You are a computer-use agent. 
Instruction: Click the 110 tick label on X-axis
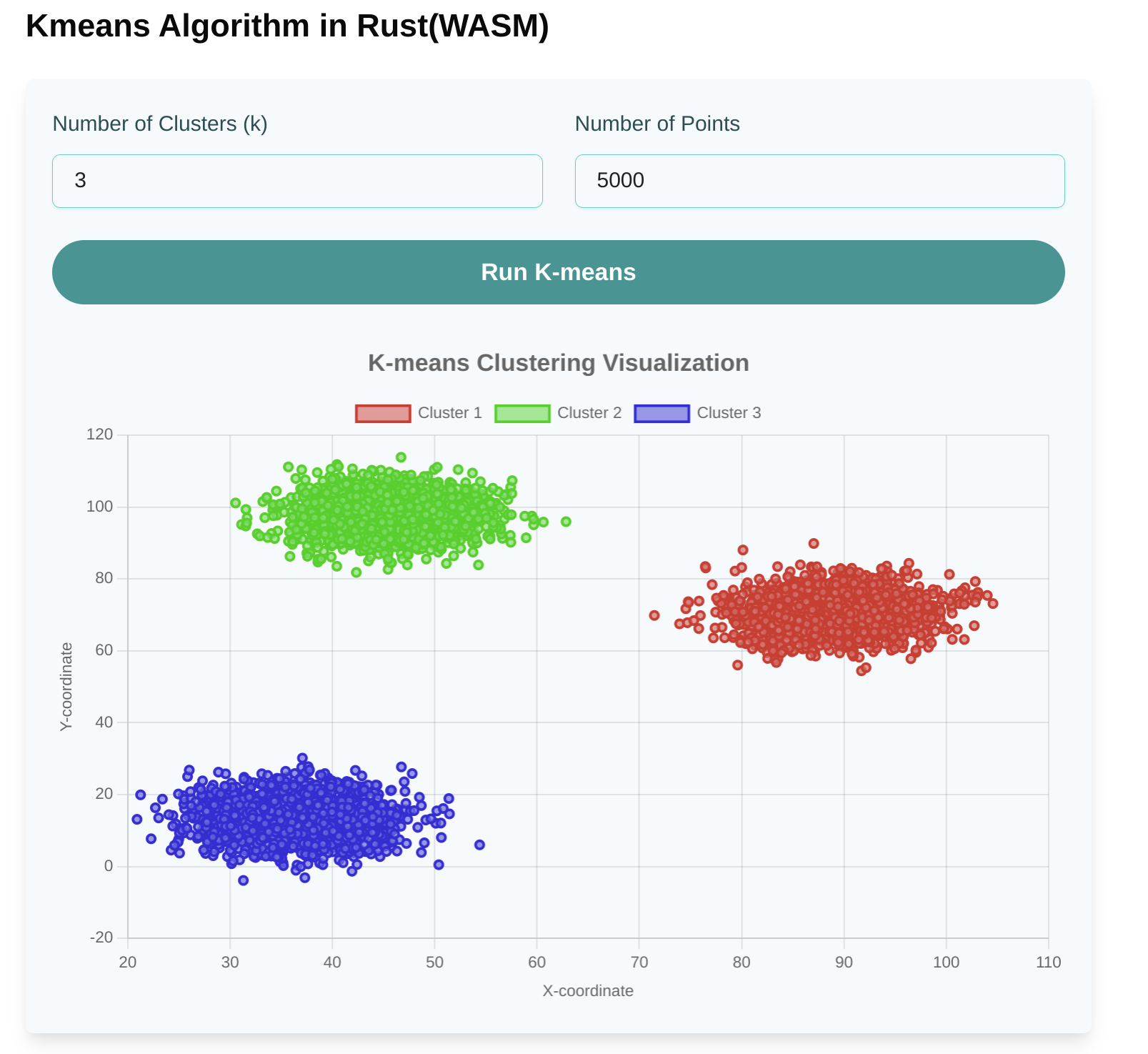coord(1048,963)
